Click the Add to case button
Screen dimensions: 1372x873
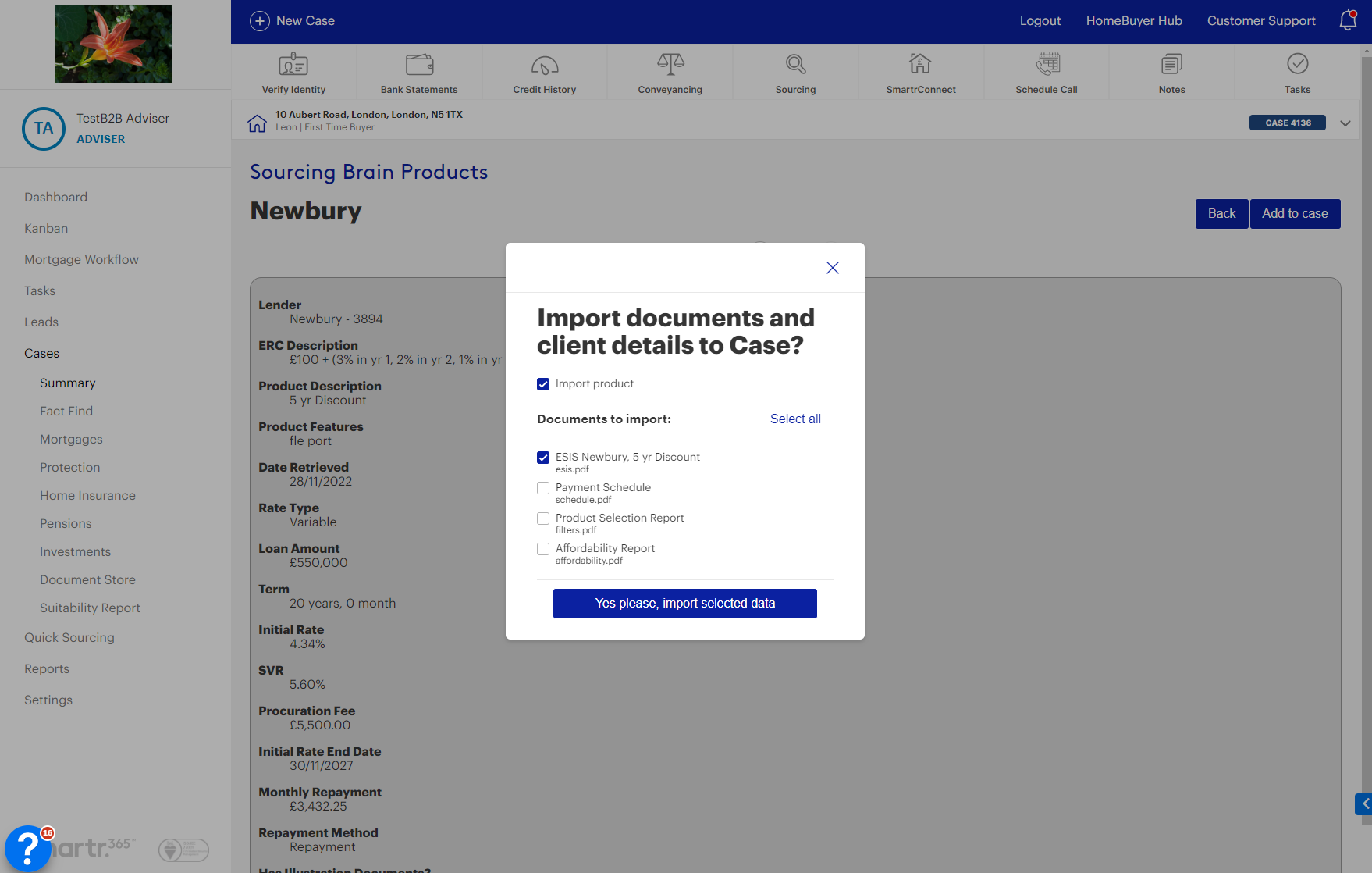(x=1295, y=214)
